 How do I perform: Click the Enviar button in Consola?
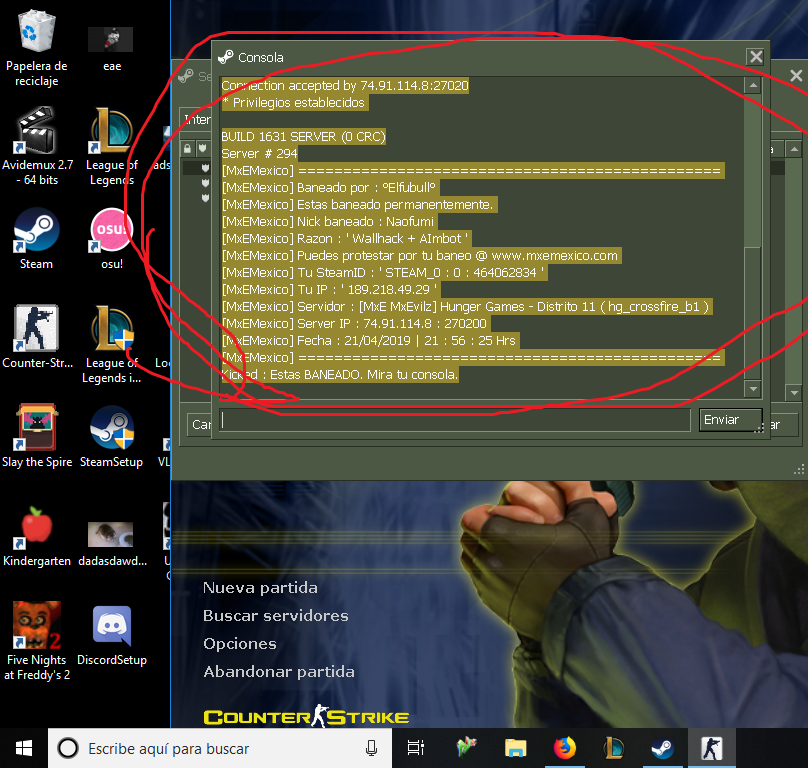[x=730, y=420]
